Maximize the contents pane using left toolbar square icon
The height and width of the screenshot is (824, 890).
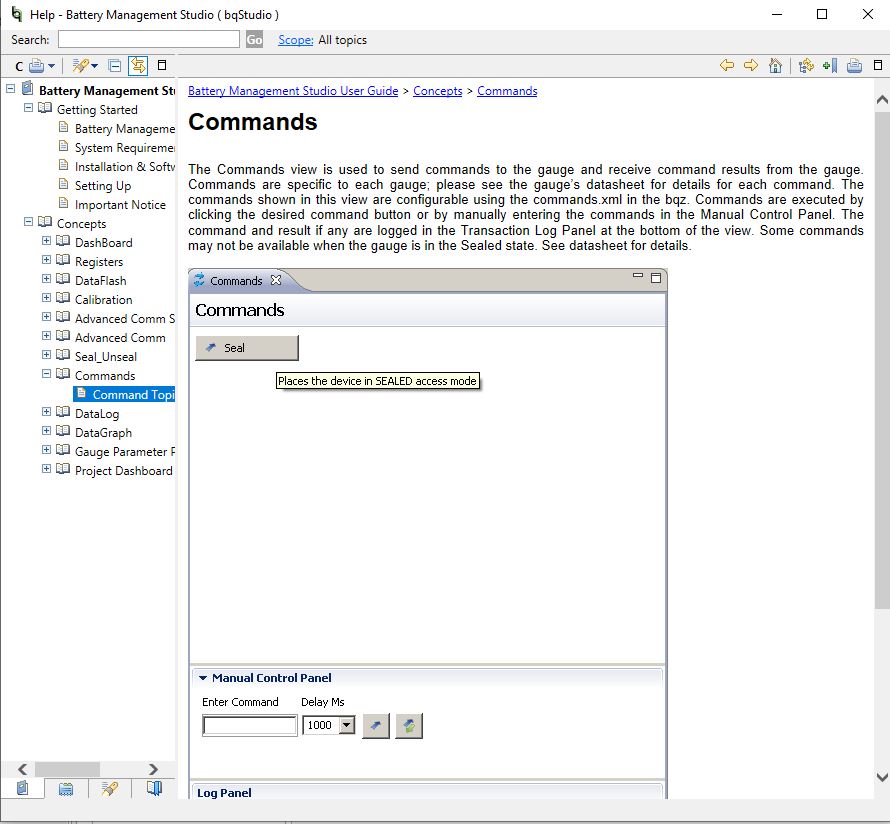tap(162, 65)
